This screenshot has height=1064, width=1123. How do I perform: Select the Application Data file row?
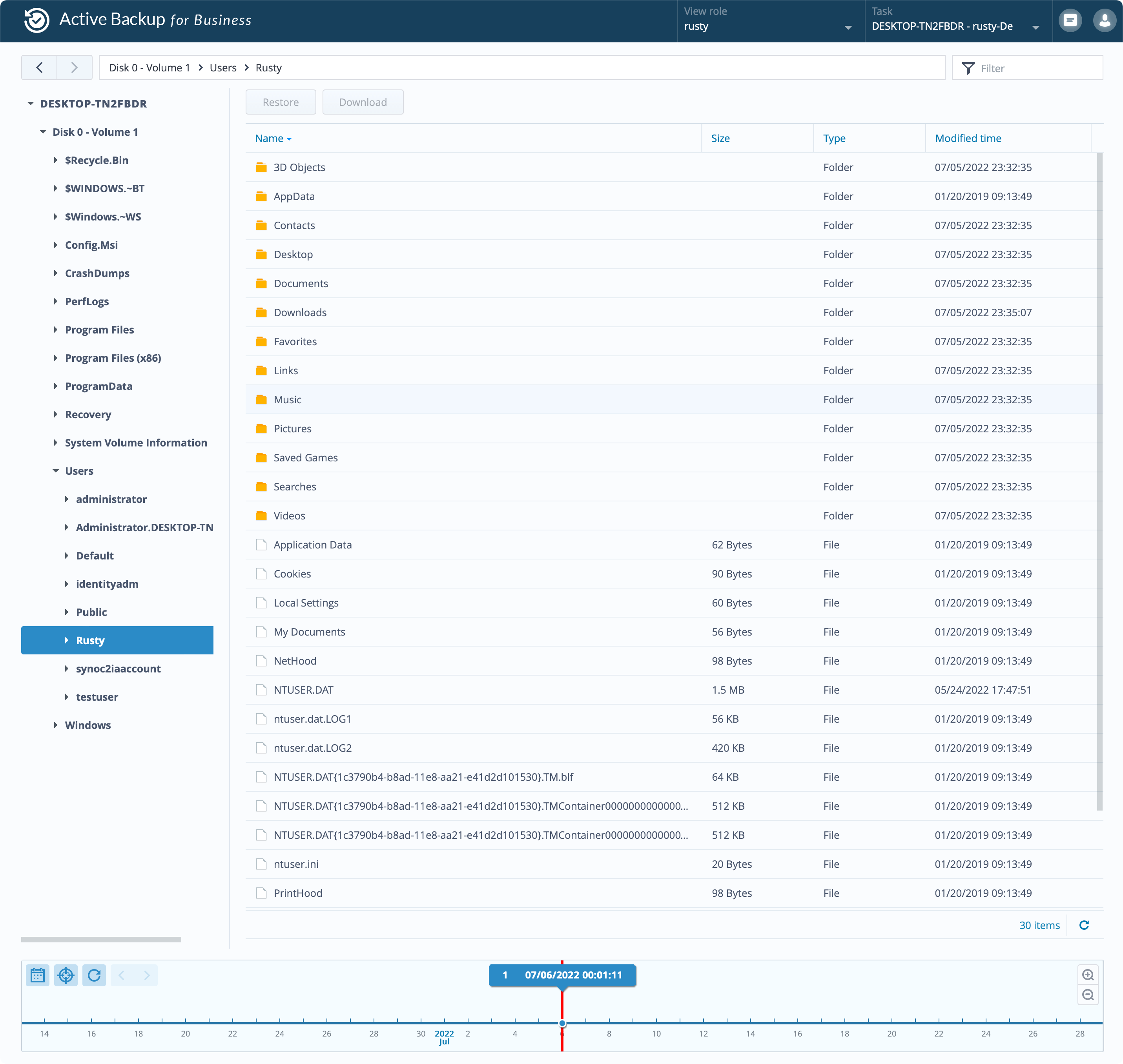[x=671, y=545]
